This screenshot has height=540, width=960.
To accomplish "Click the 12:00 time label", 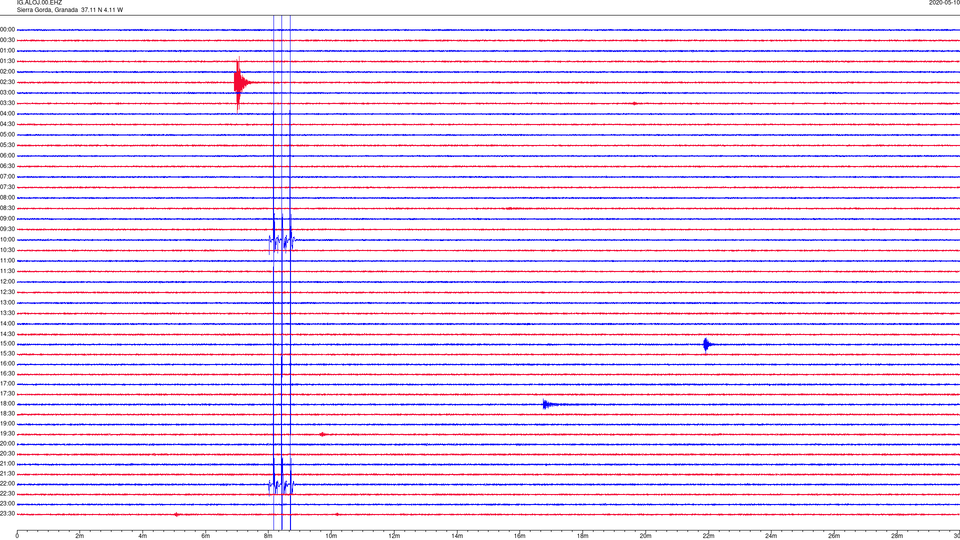I will [8, 282].
